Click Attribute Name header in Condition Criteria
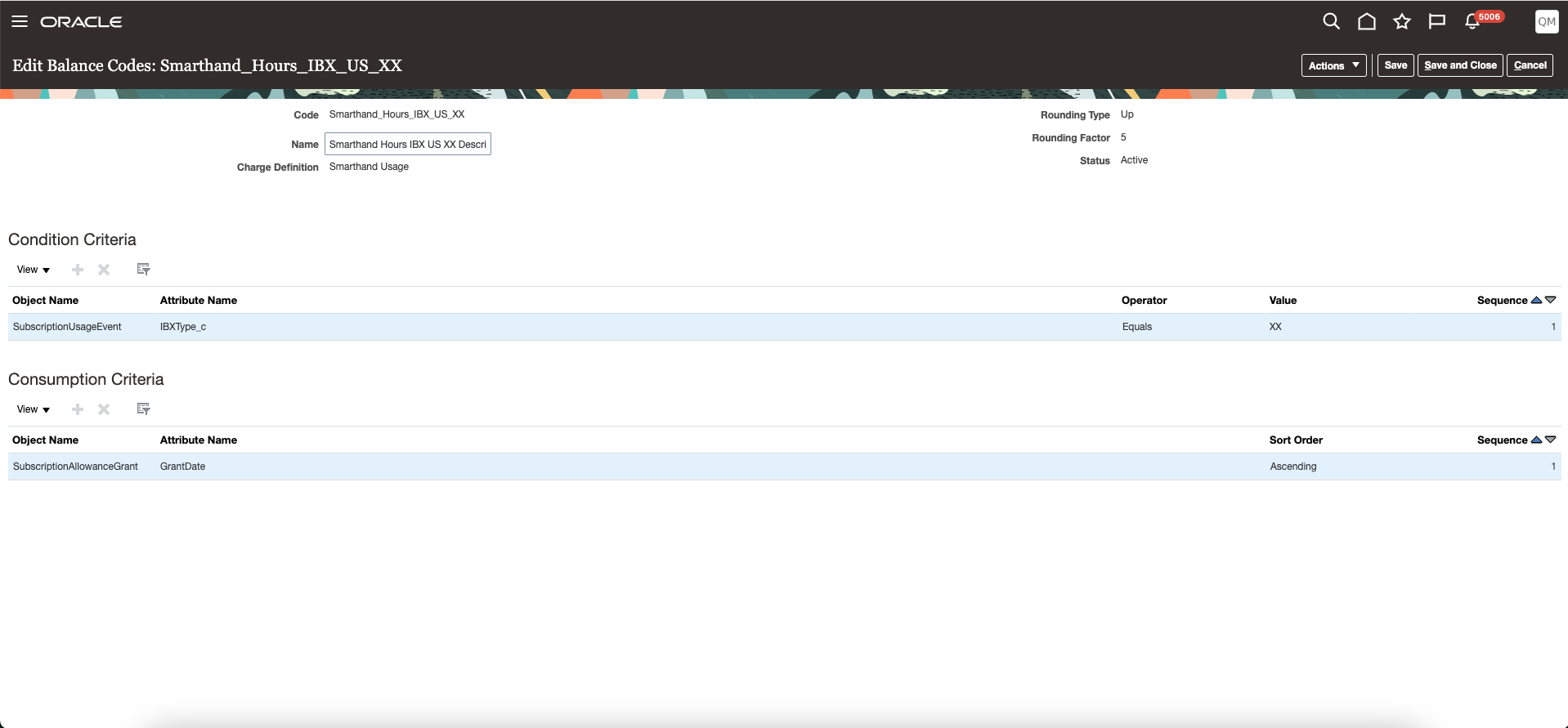Screen dimensions: 1568x728 click(x=199, y=301)
